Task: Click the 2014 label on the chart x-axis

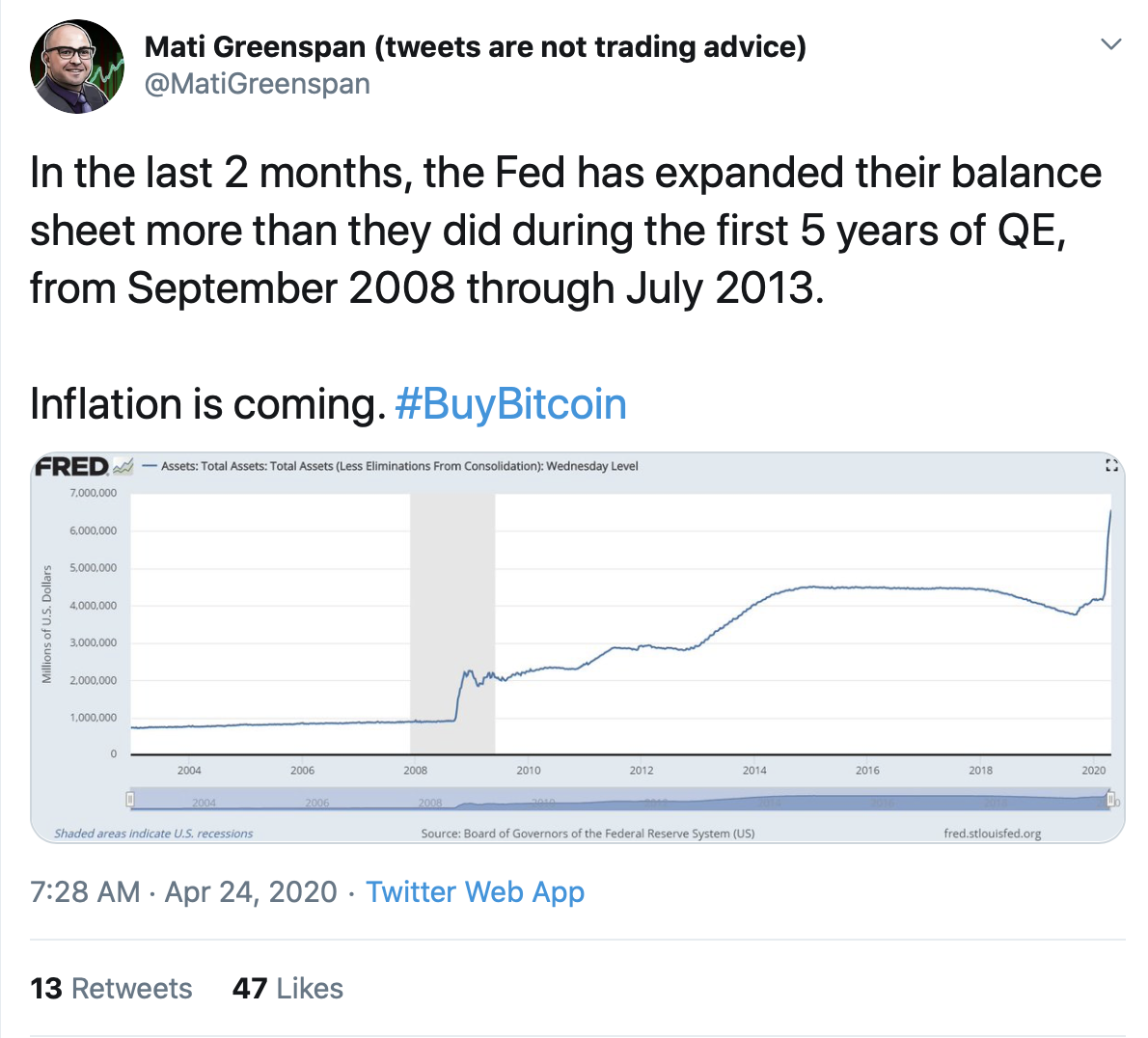Action: 754,771
